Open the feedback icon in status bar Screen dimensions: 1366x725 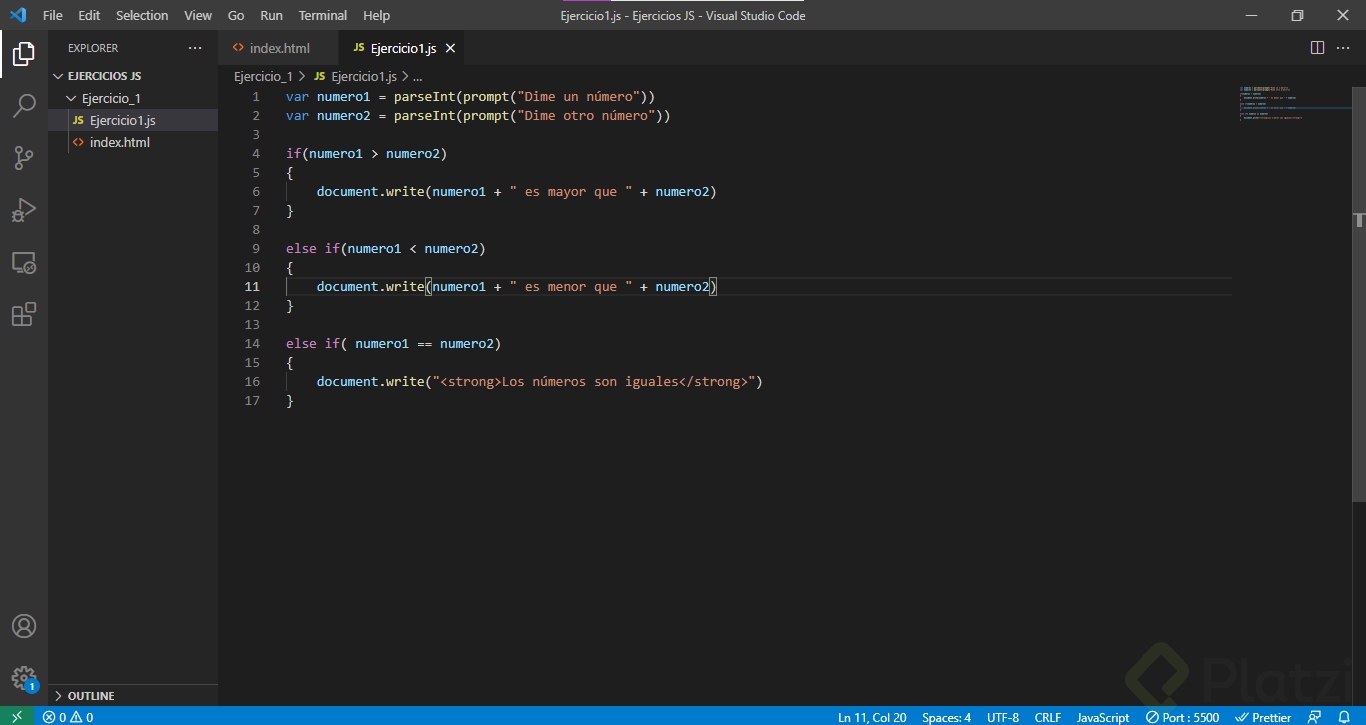click(1315, 717)
